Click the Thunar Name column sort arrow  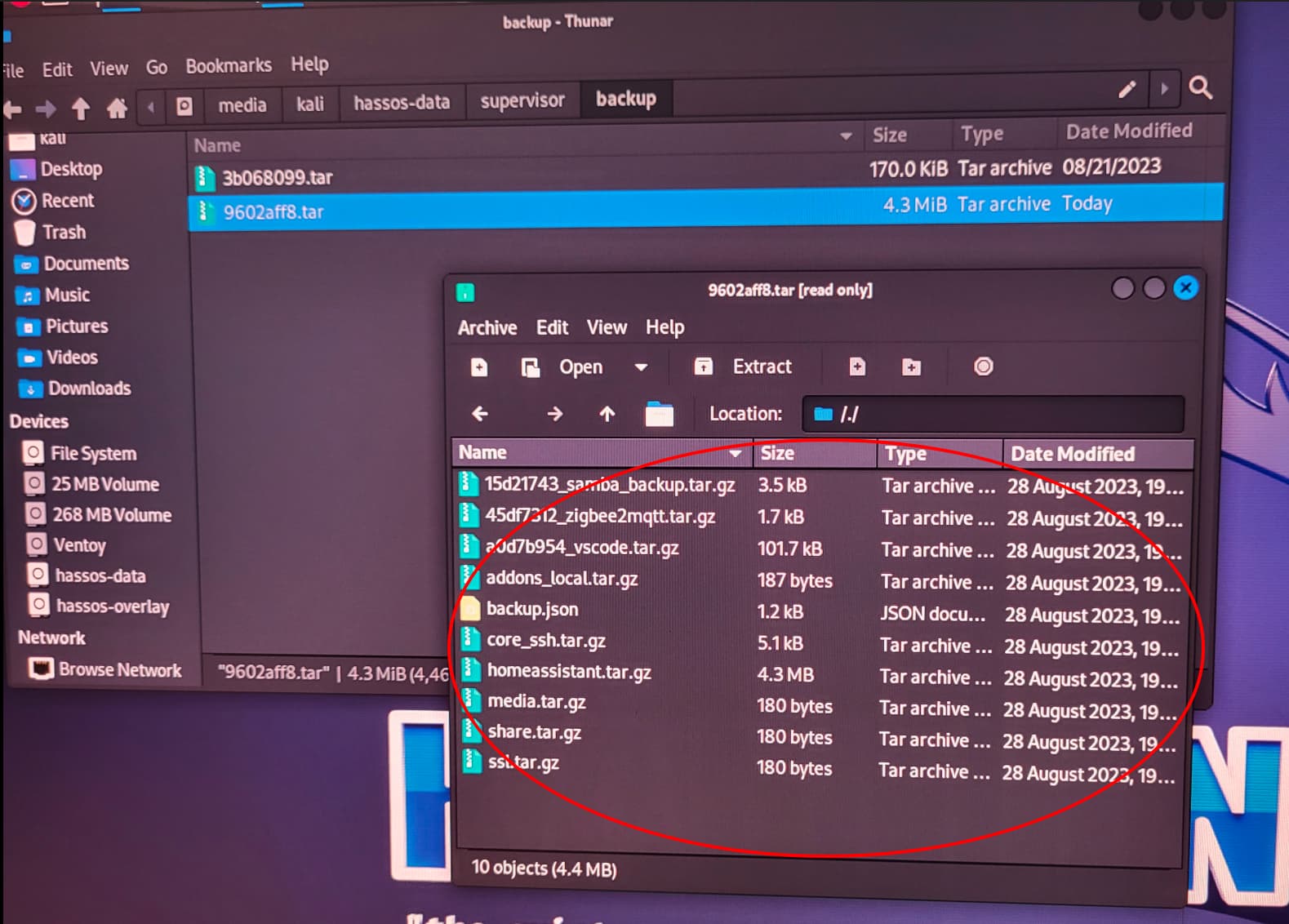pyautogui.click(x=846, y=135)
